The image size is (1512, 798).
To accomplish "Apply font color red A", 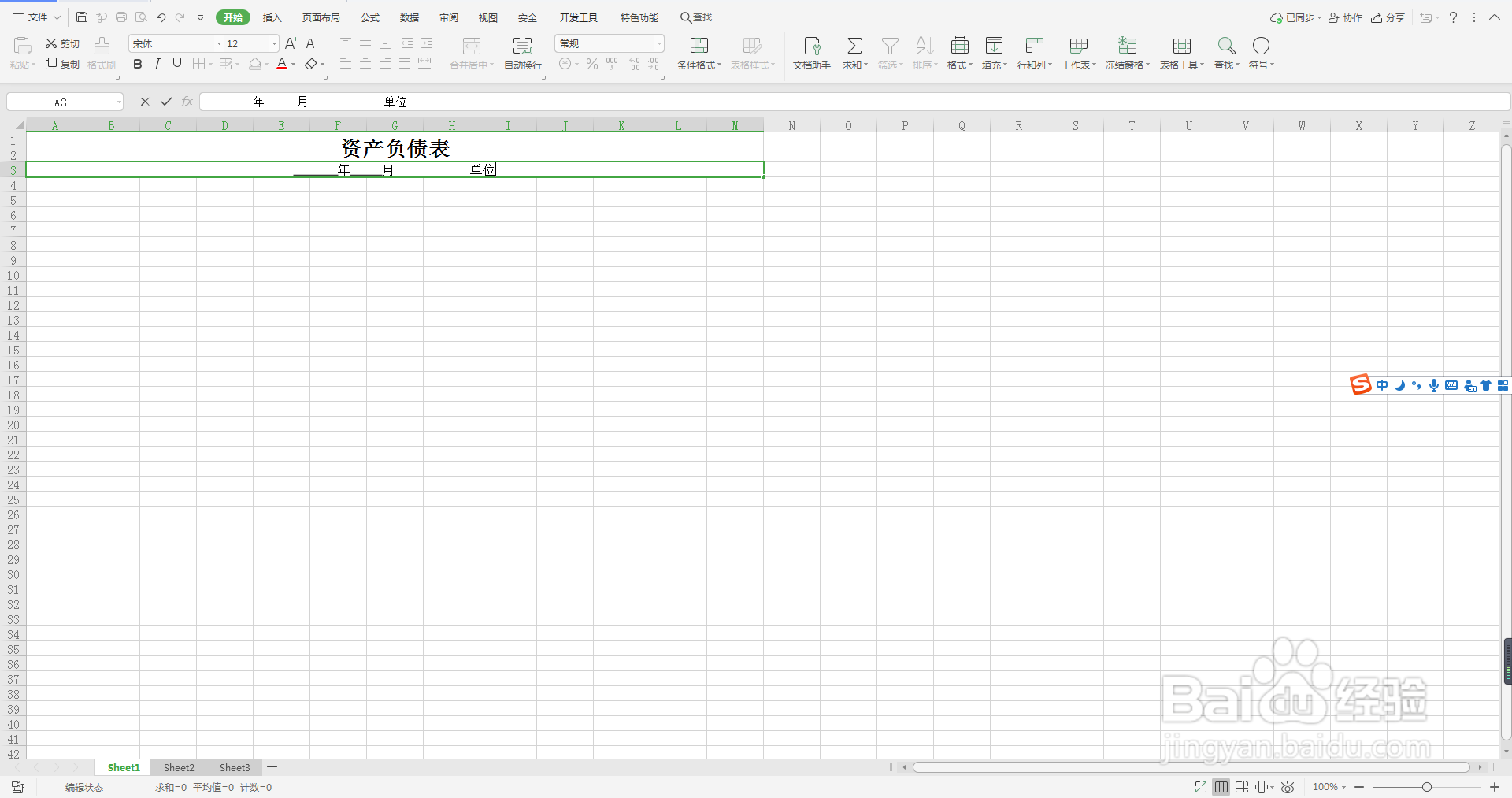I will pyautogui.click(x=282, y=64).
